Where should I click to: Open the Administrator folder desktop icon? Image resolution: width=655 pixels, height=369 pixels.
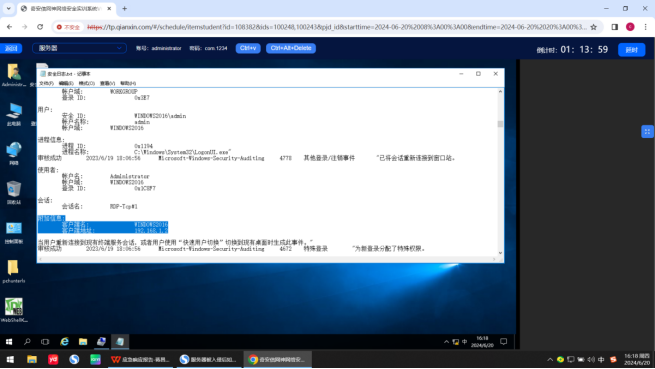point(14,75)
